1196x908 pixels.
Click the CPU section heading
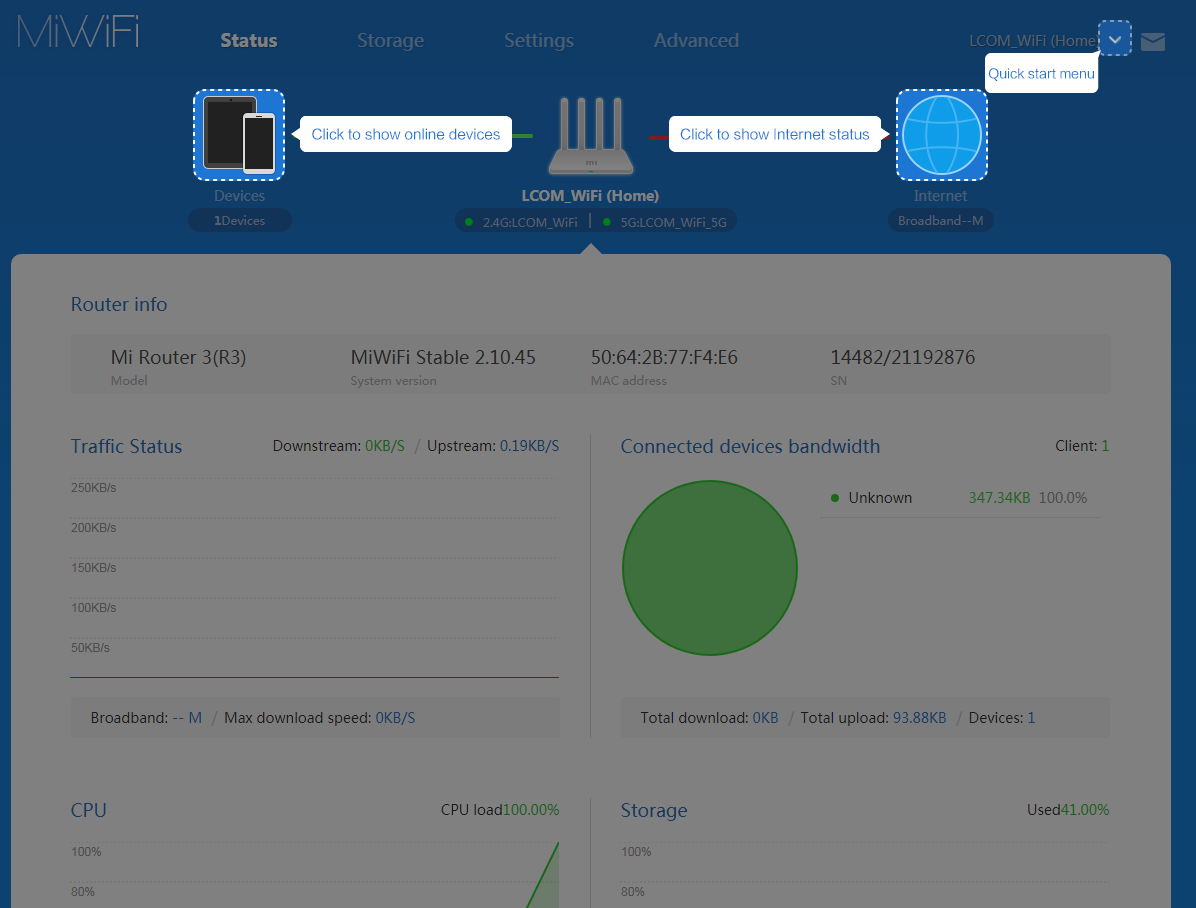click(88, 810)
